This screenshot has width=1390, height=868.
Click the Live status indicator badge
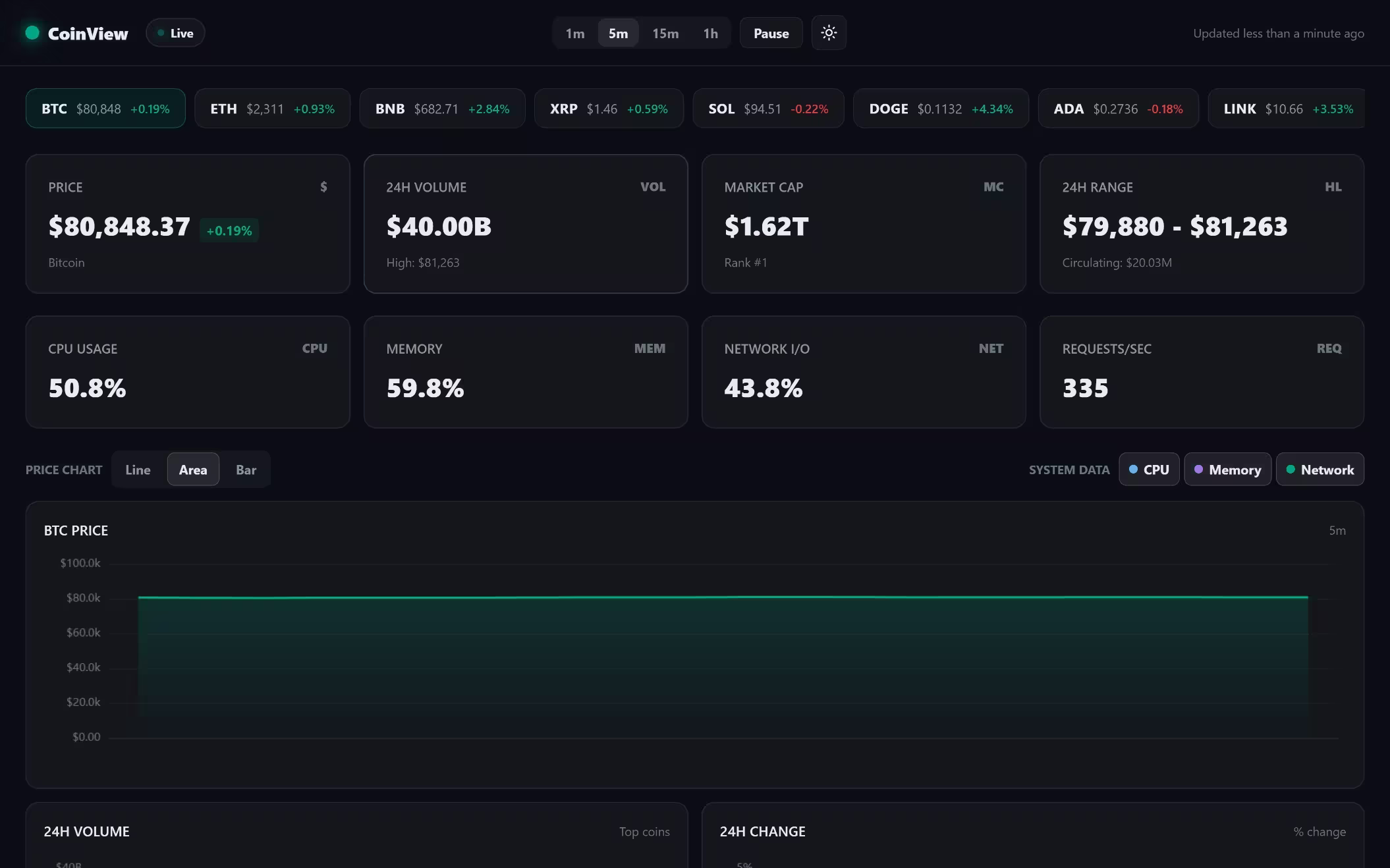click(175, 33)
